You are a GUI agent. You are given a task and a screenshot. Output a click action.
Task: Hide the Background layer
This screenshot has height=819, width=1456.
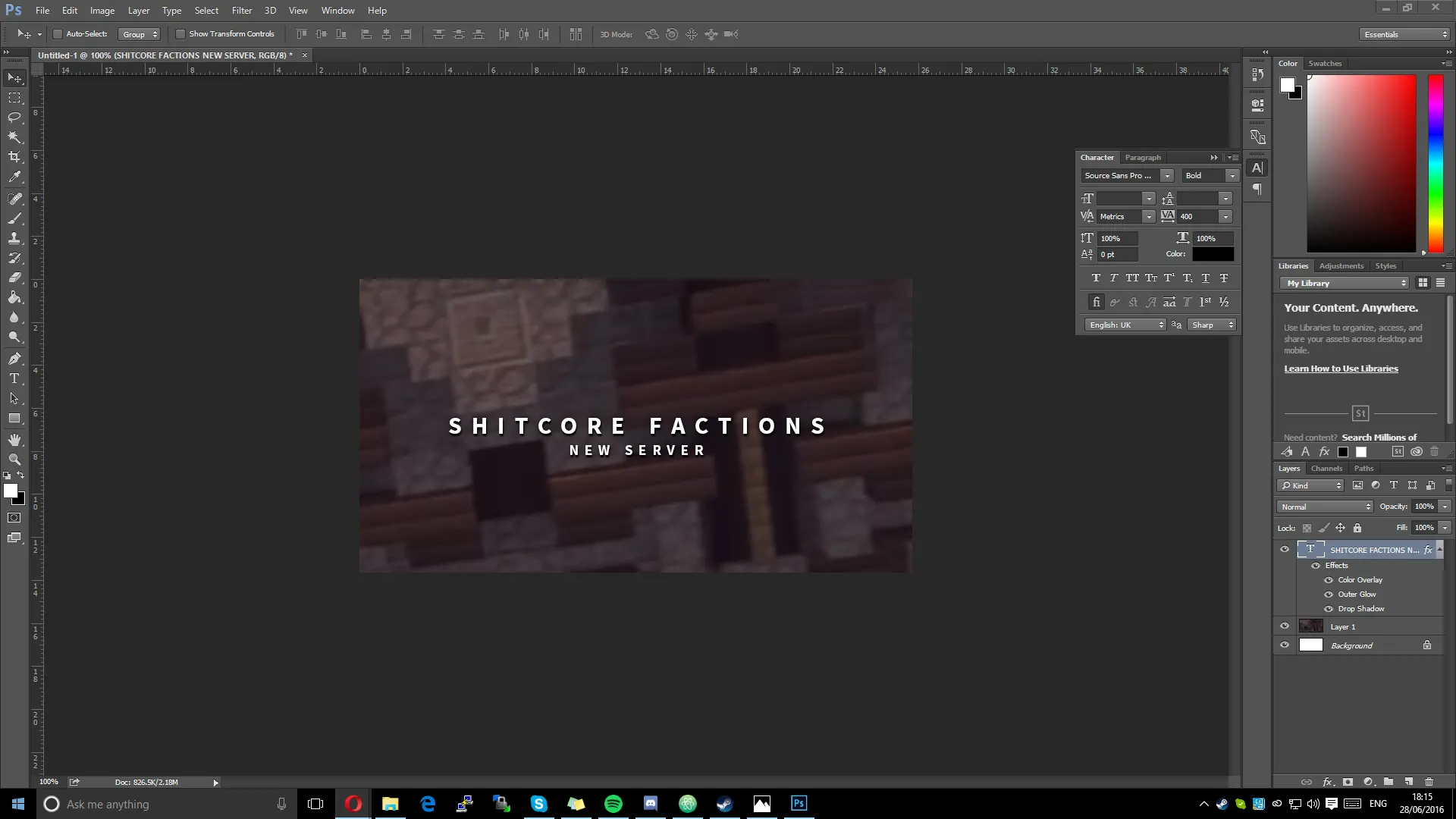tap(1285, 645)
